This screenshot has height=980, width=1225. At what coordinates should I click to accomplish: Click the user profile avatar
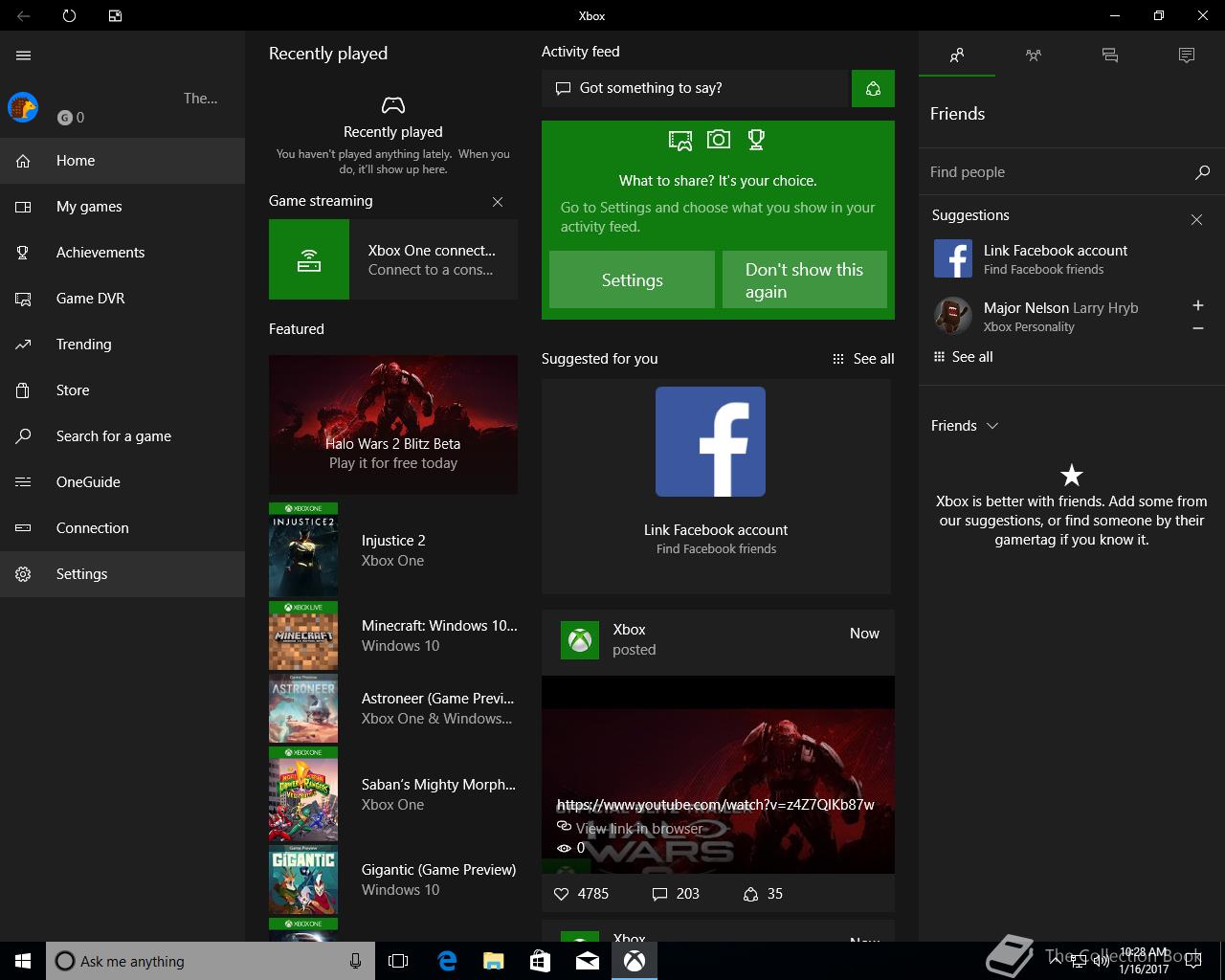23,107
